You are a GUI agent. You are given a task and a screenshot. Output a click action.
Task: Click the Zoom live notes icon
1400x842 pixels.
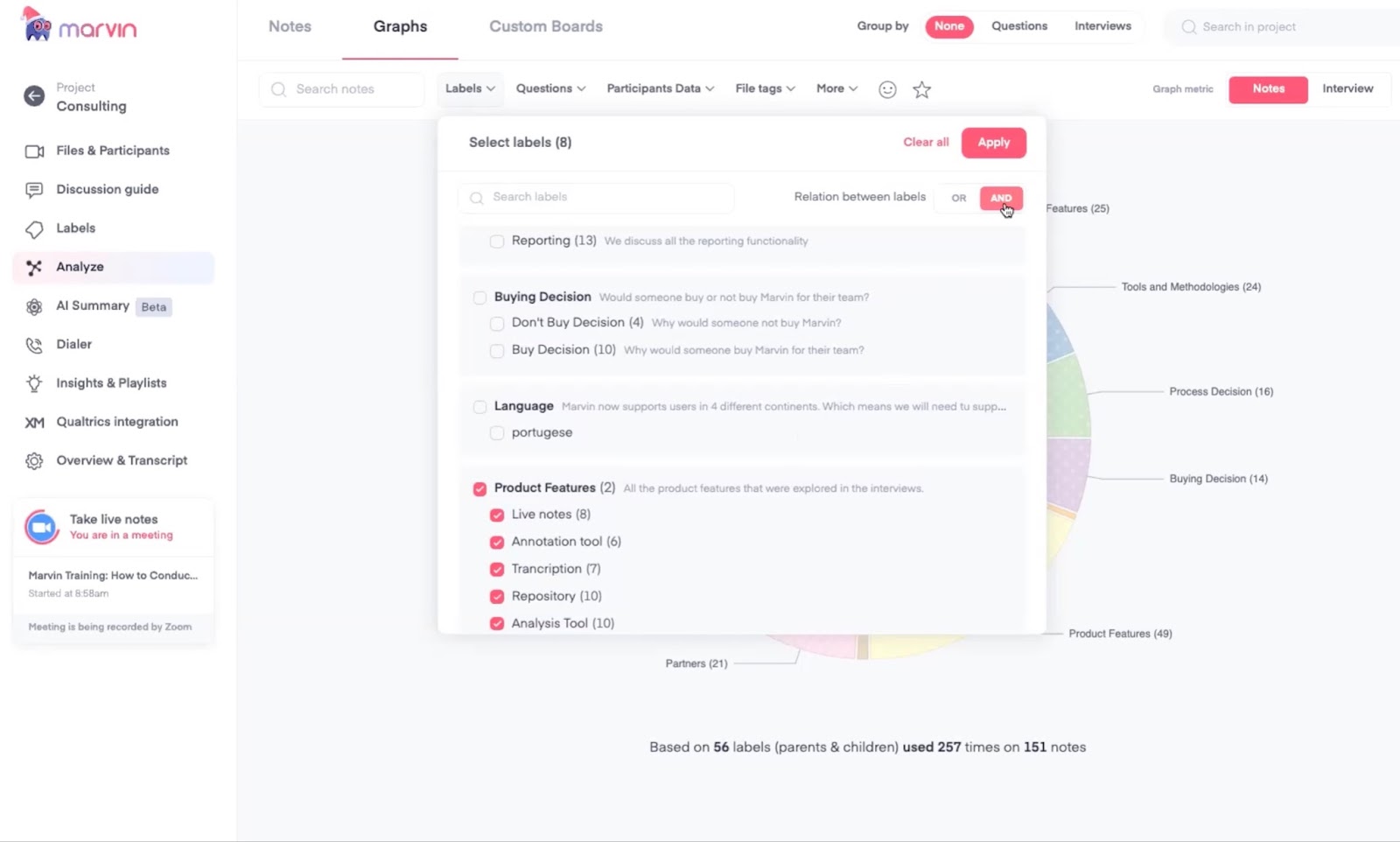41,527
